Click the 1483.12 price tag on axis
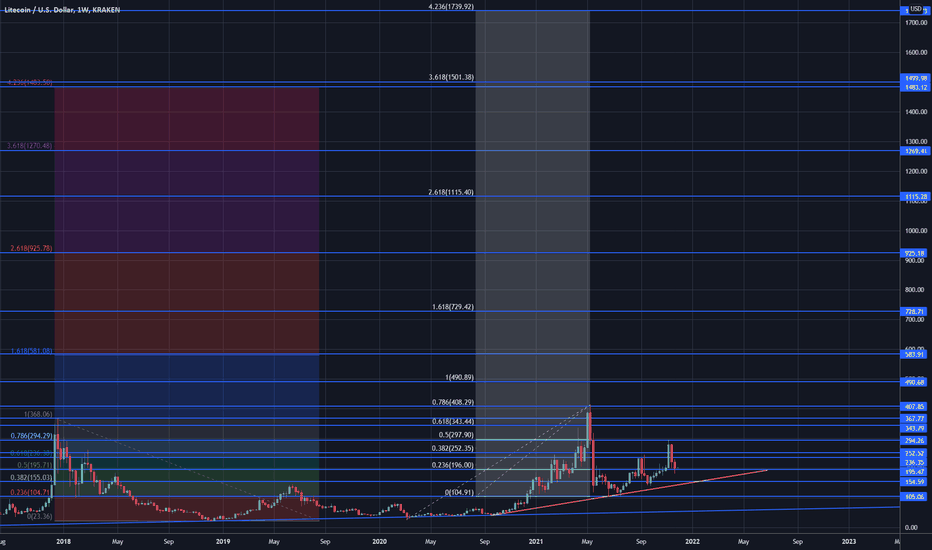This screenshot has width=932, height=550. tap(915, 87)
